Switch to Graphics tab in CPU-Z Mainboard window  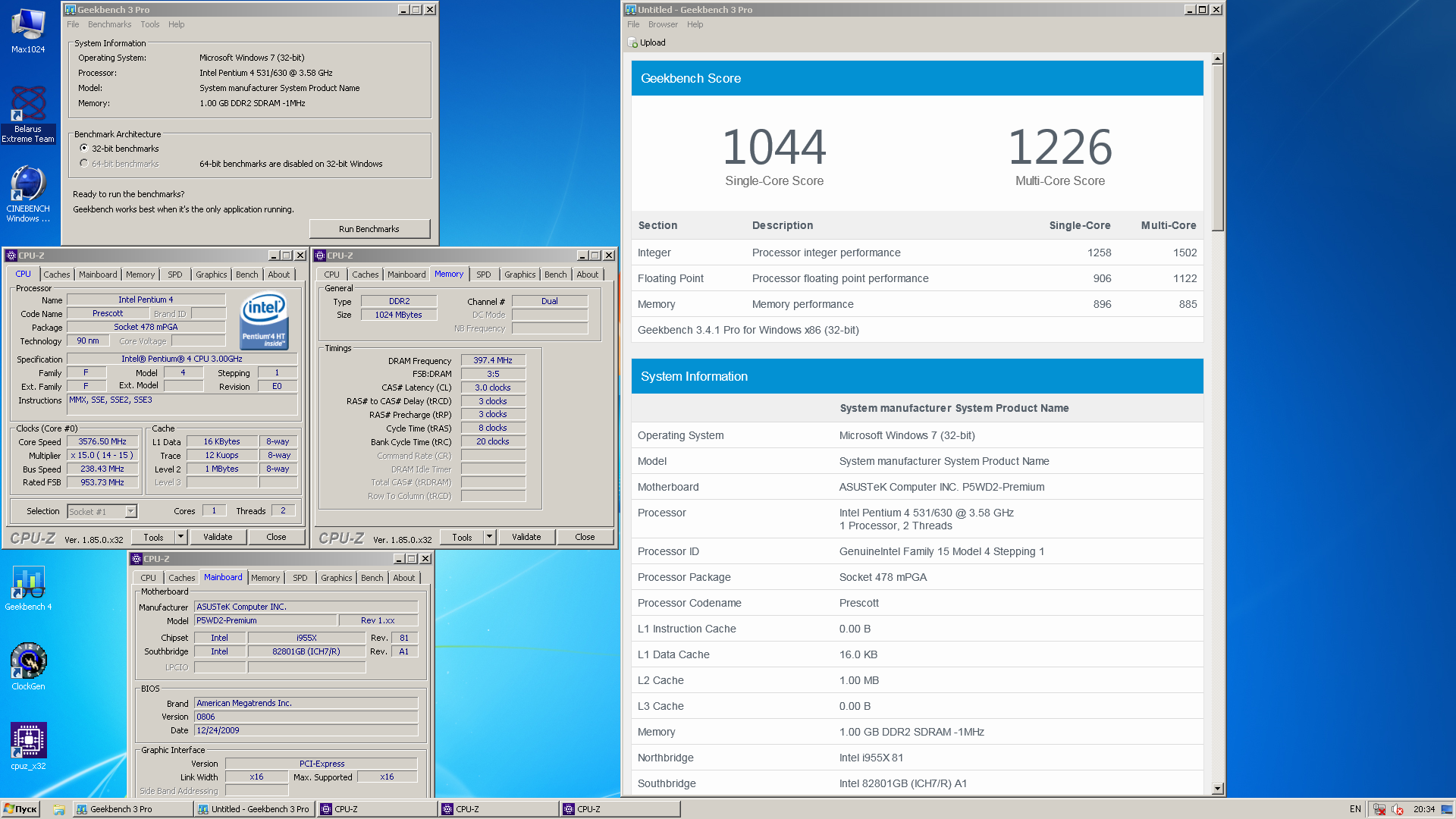point(336,578)
